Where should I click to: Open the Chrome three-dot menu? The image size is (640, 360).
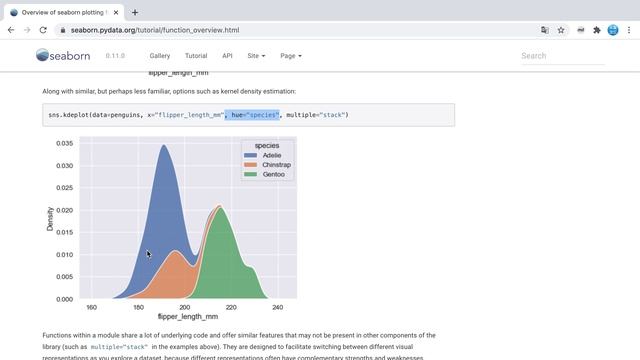tap(629, 30)
